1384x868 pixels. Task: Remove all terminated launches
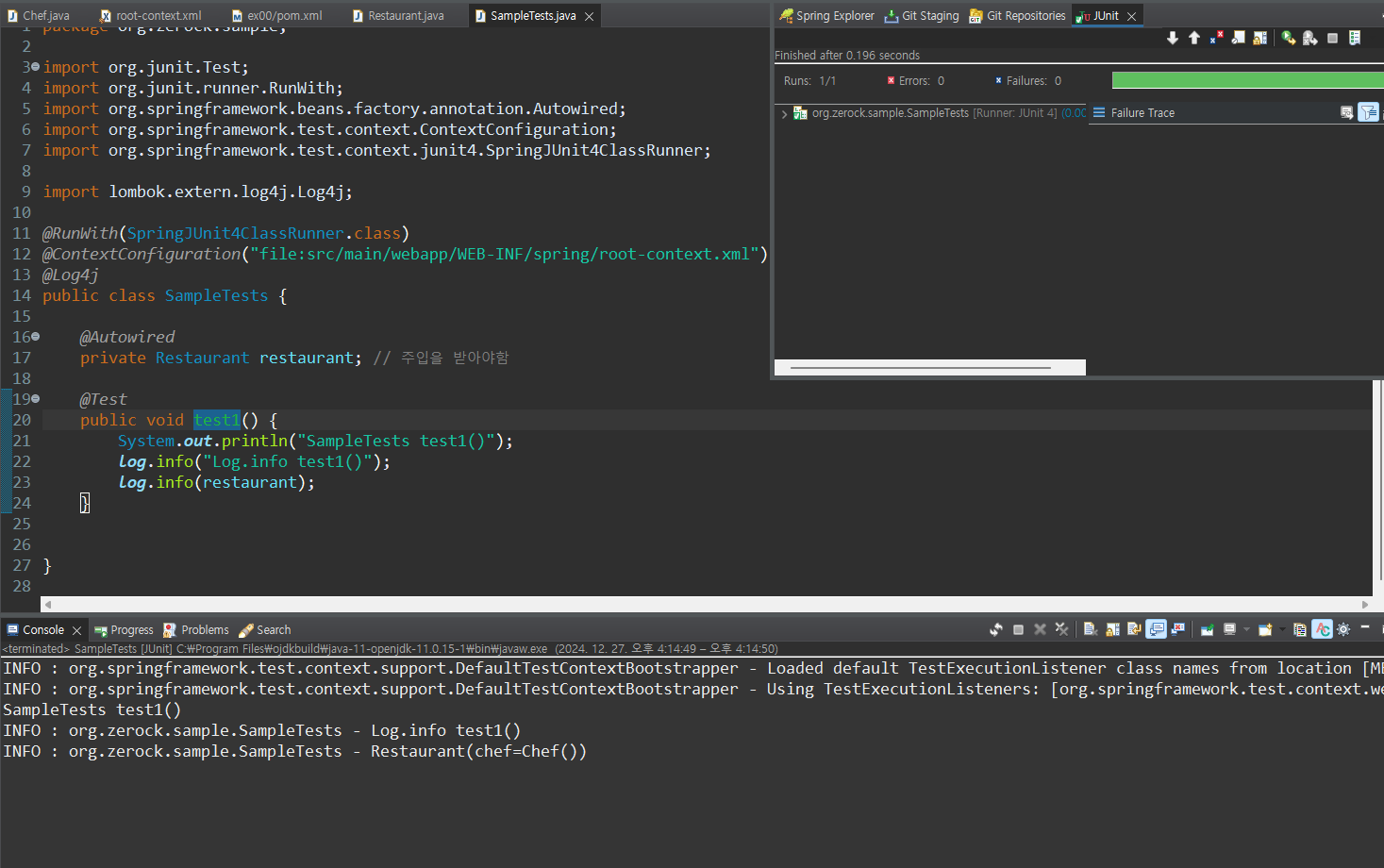point(1061,629)
